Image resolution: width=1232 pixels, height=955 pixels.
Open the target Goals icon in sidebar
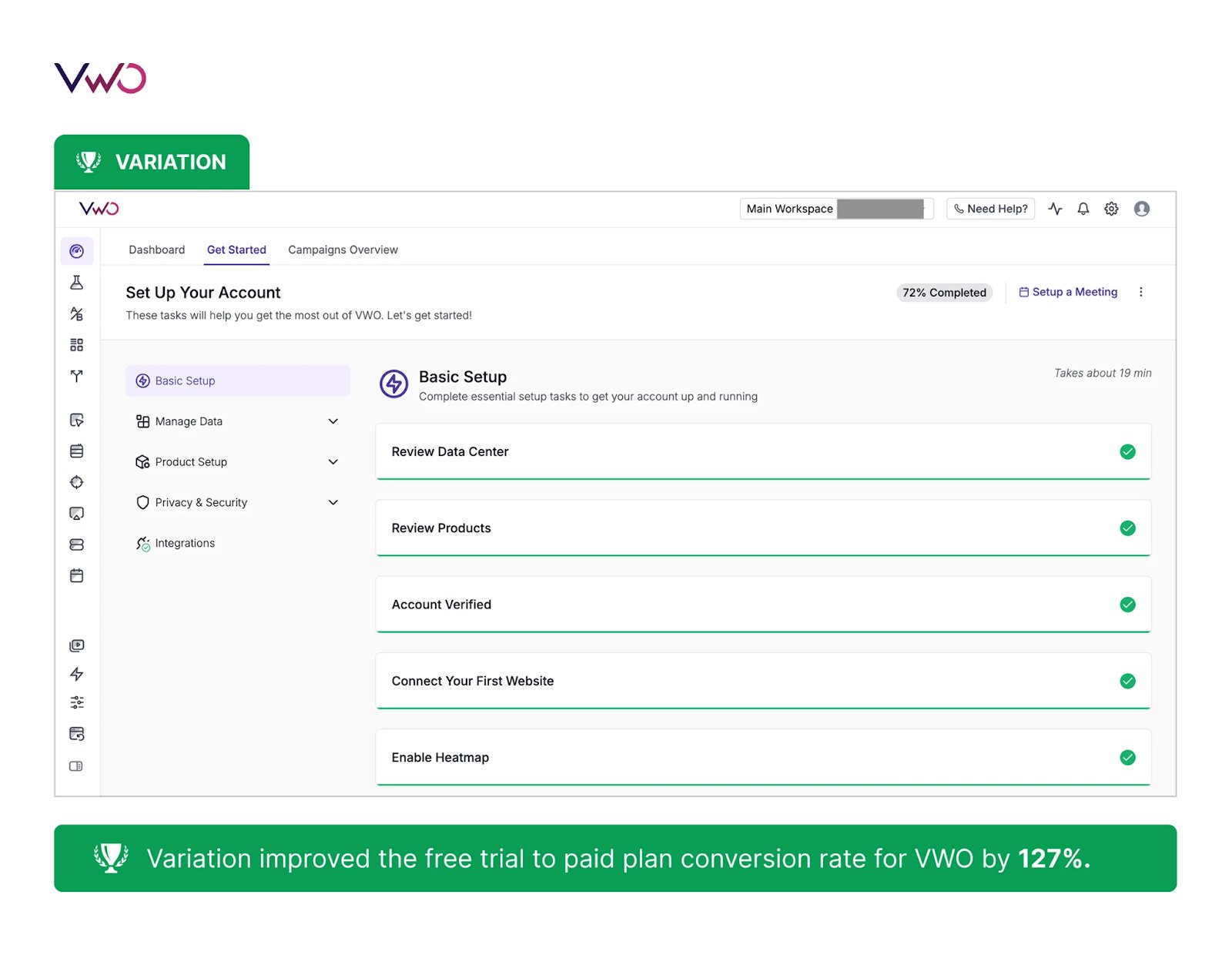click(76, 482)
